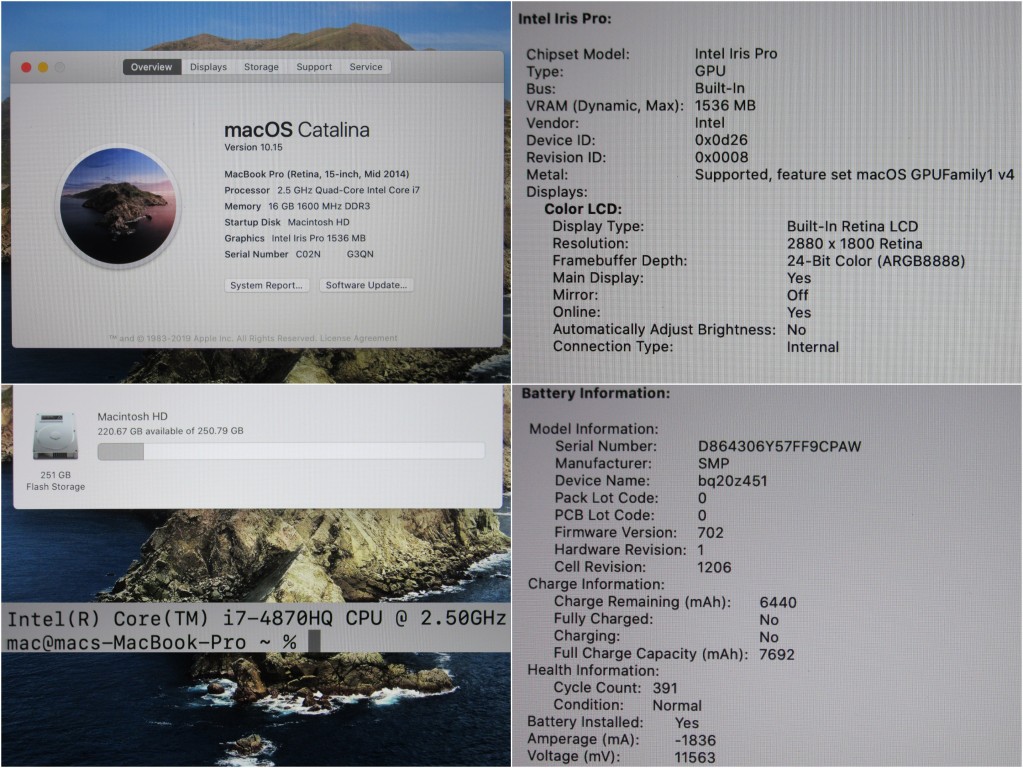Click the Macintosh HD drive icon
The width and height of the screenshot is (1023, 768).
(55, 436)
